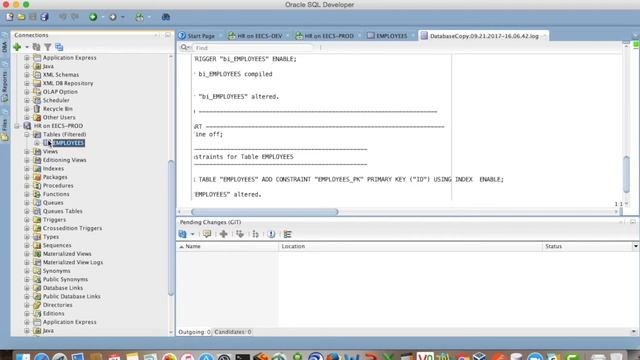Expand the Sequences tree node
This screenshot has height=360, width=640.
coord(27,245)
